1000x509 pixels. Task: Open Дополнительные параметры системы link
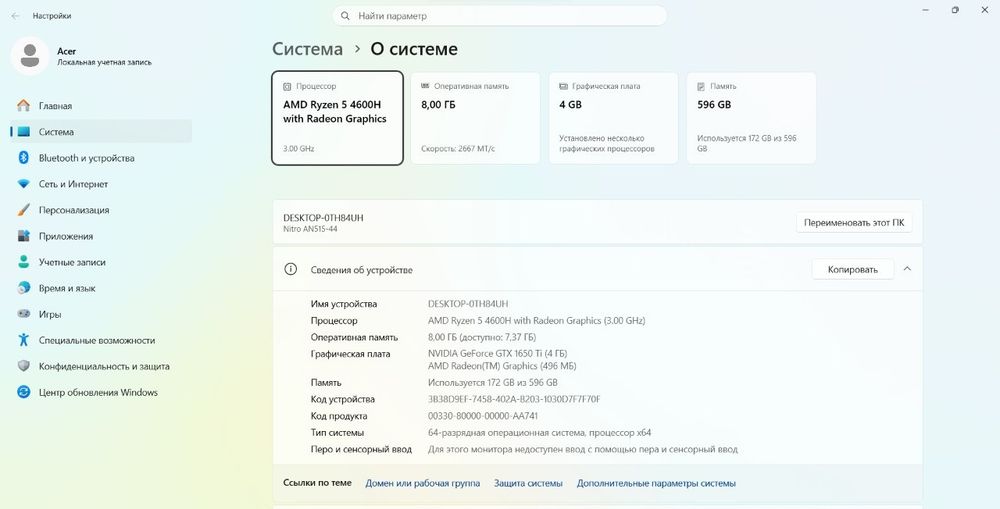click(x=656, y=483)
